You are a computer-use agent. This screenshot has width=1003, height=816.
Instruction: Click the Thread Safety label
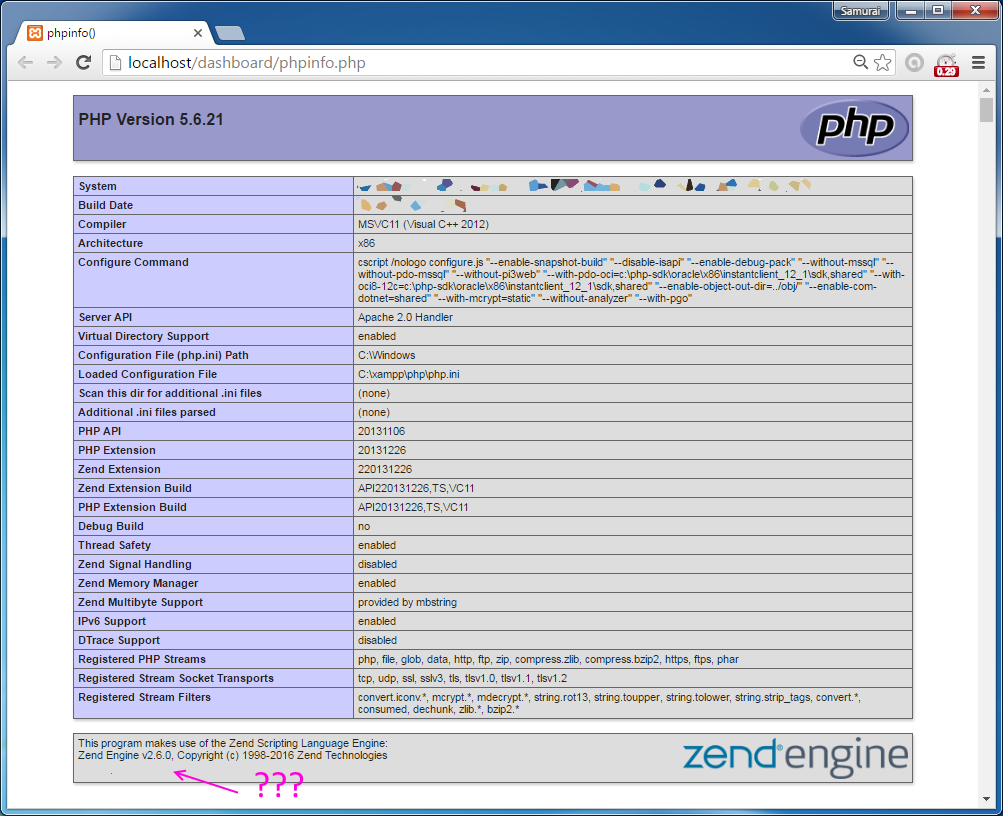click(115, 545)
